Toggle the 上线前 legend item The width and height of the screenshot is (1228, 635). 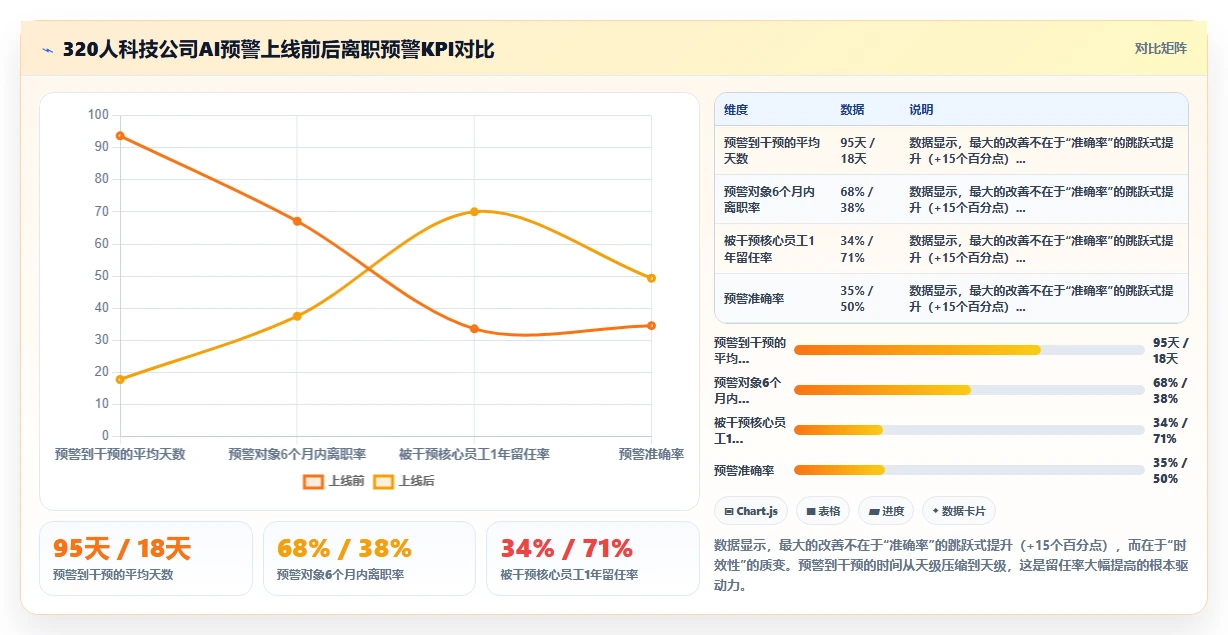point(335,481)
